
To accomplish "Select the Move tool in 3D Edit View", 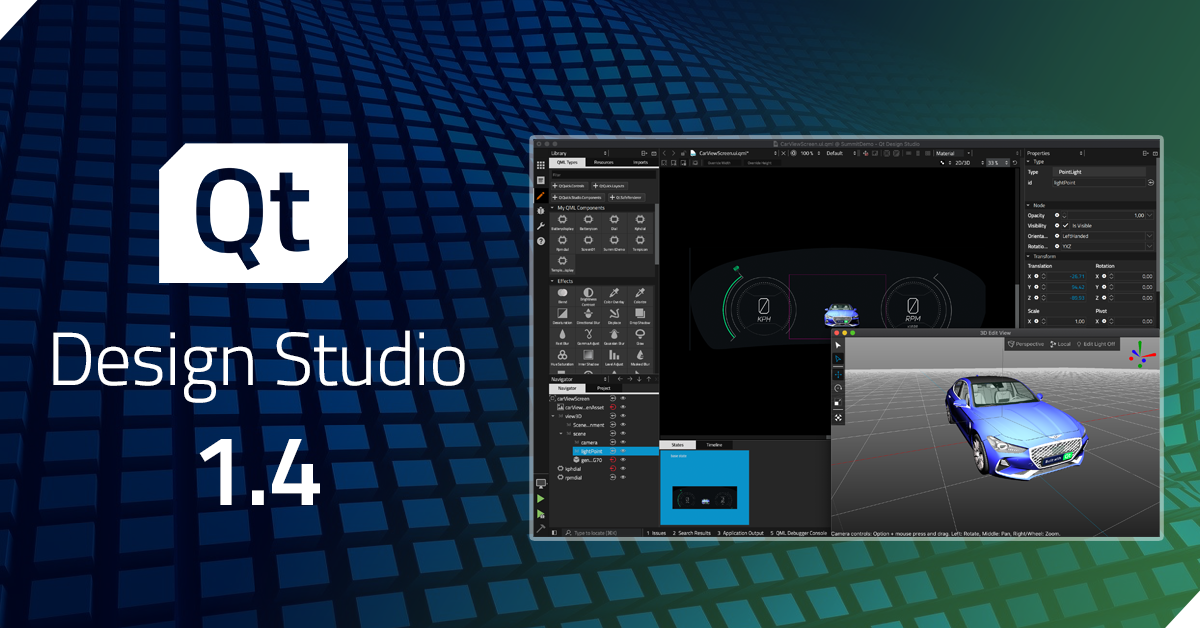I will click(x=838, y=374).
